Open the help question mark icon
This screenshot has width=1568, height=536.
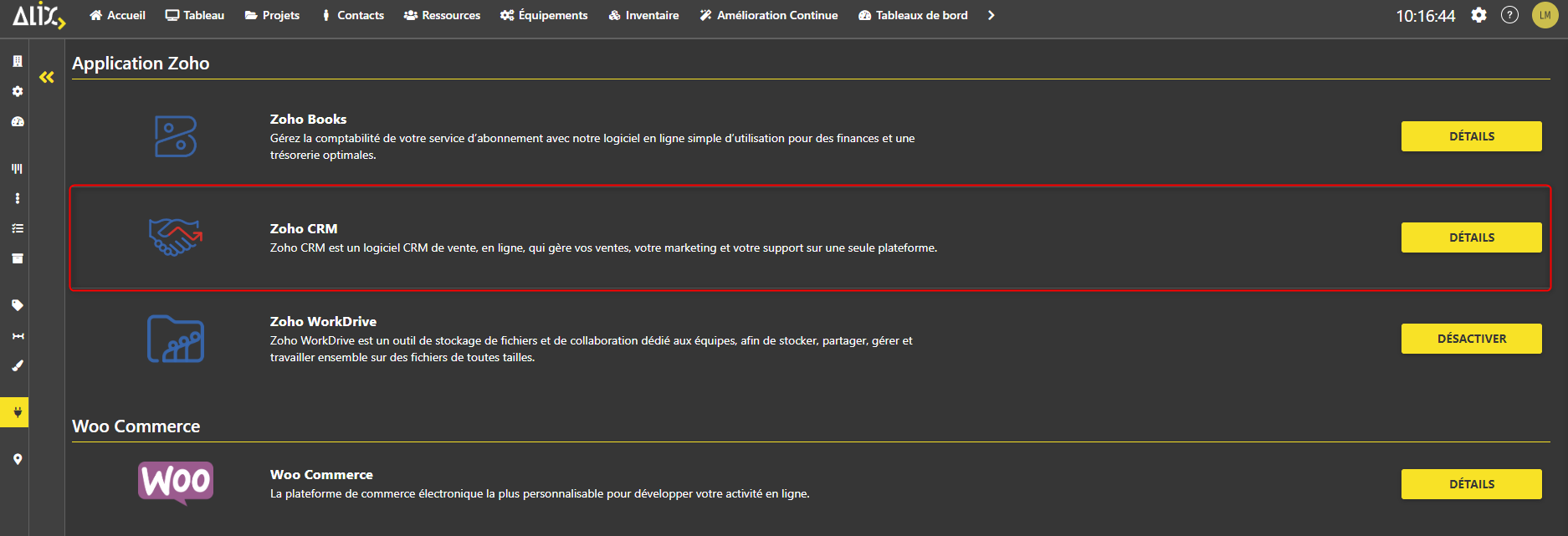(x=1509, y=15)
